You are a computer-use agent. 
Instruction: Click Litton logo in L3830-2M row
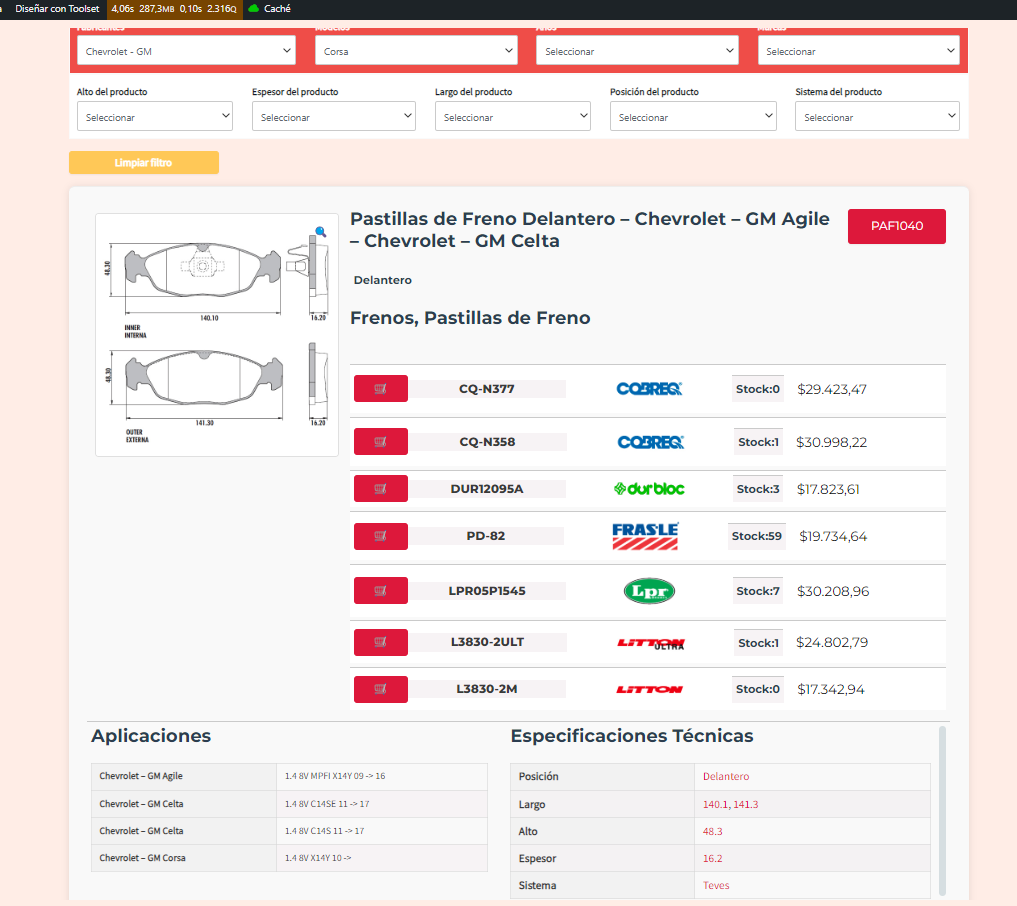click(x=649, y=689)
